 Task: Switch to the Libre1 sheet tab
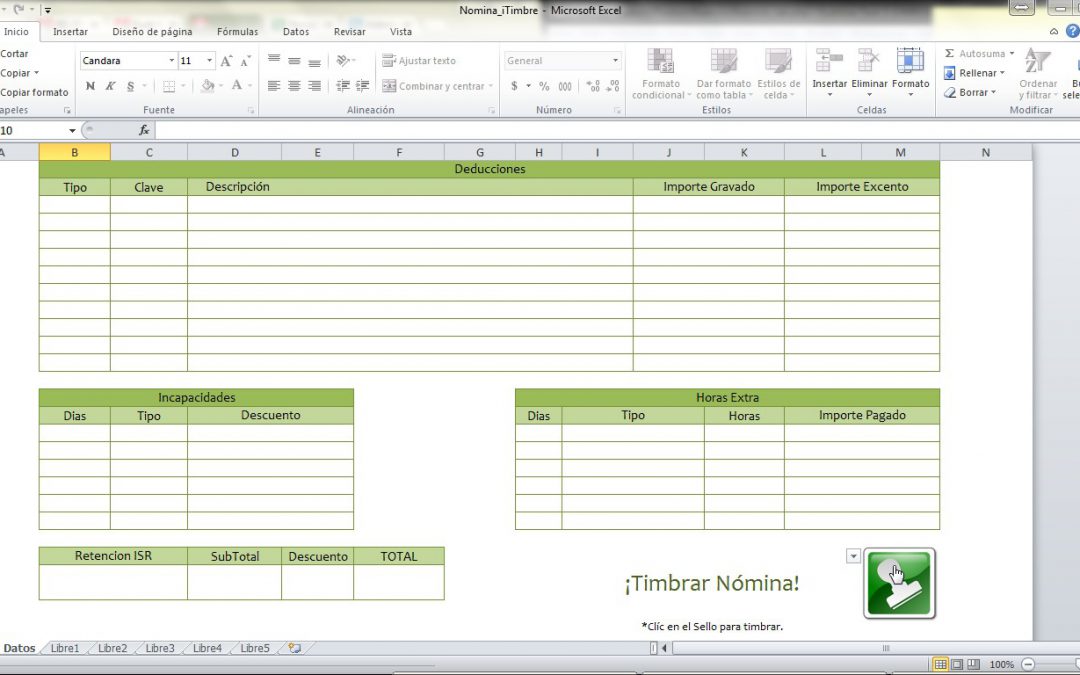pos(65,648)
